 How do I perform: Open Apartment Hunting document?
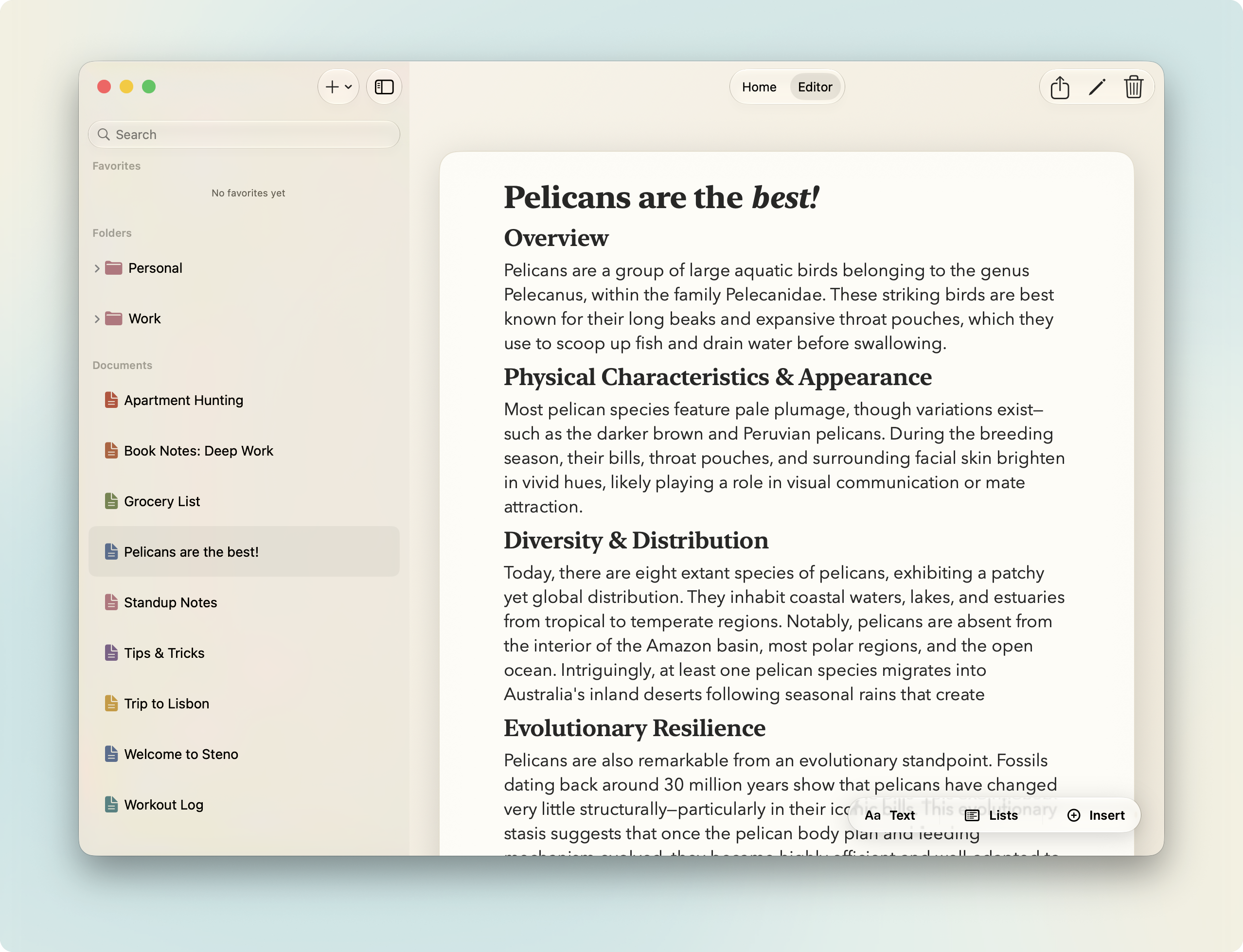[x=244, y=400]
